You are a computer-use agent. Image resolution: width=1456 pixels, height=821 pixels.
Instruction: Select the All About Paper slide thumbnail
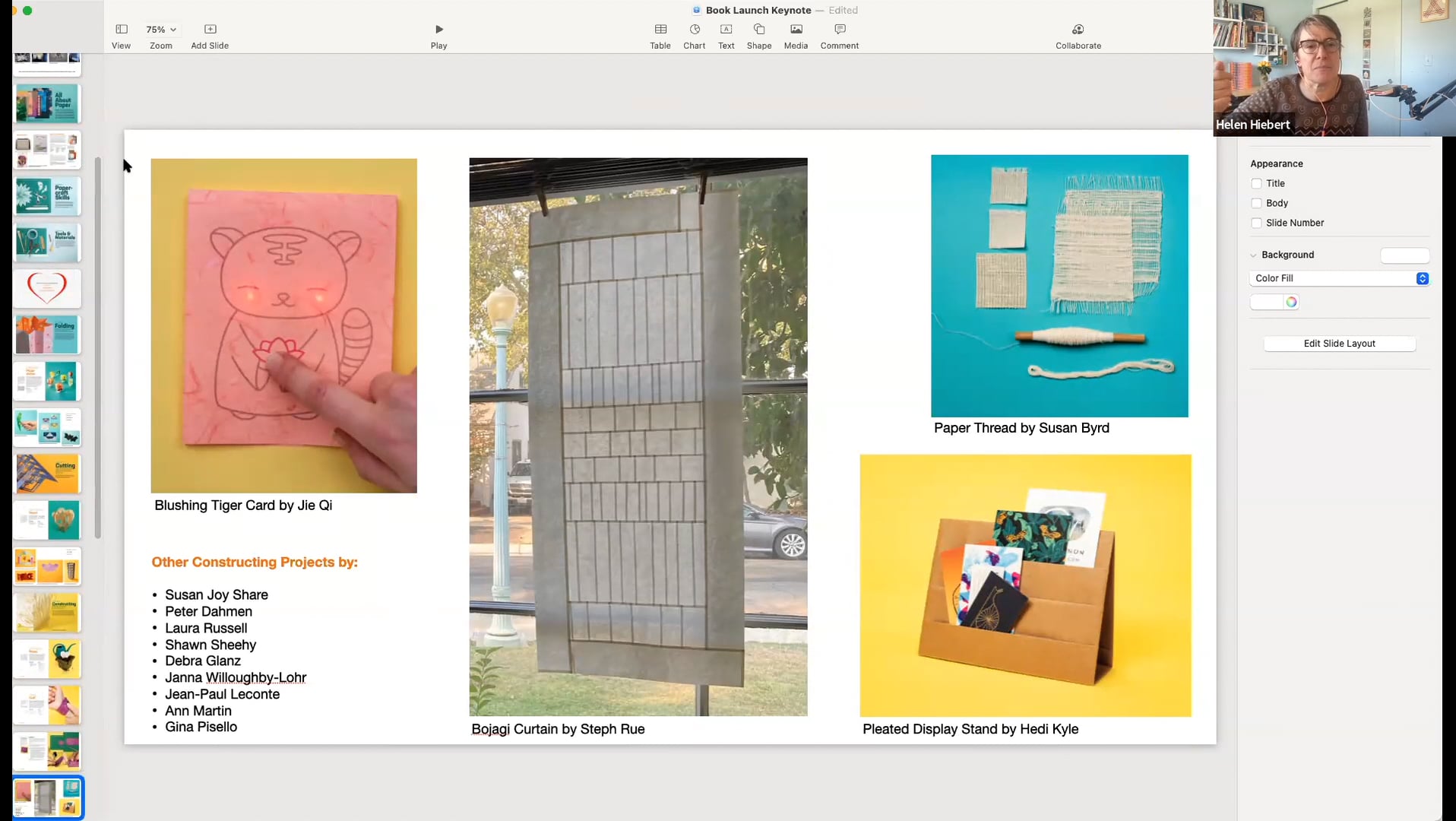(47, 104)
